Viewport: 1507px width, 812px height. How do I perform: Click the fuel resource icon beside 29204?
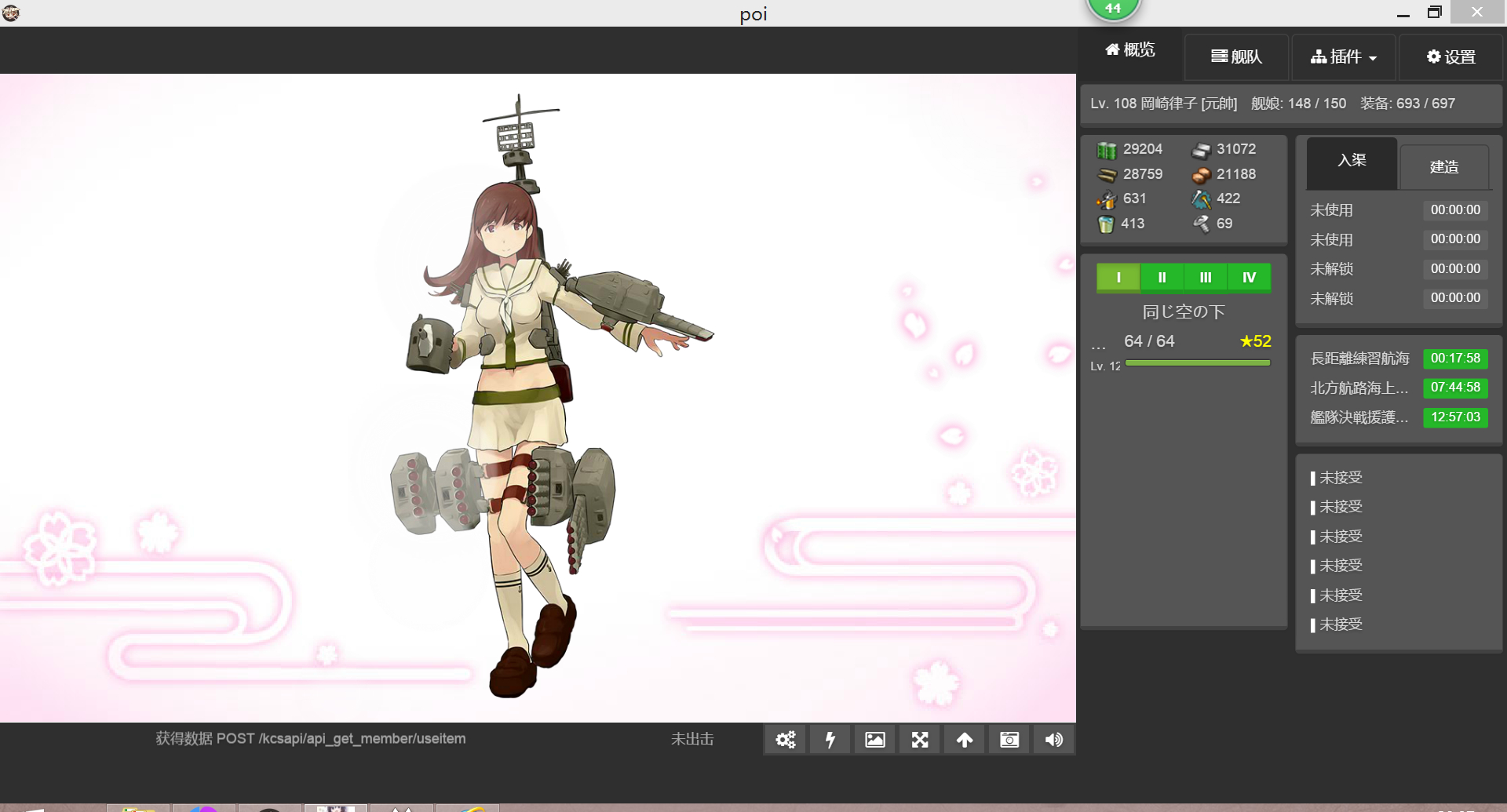pyautogui.click(x=1107, y=150)
